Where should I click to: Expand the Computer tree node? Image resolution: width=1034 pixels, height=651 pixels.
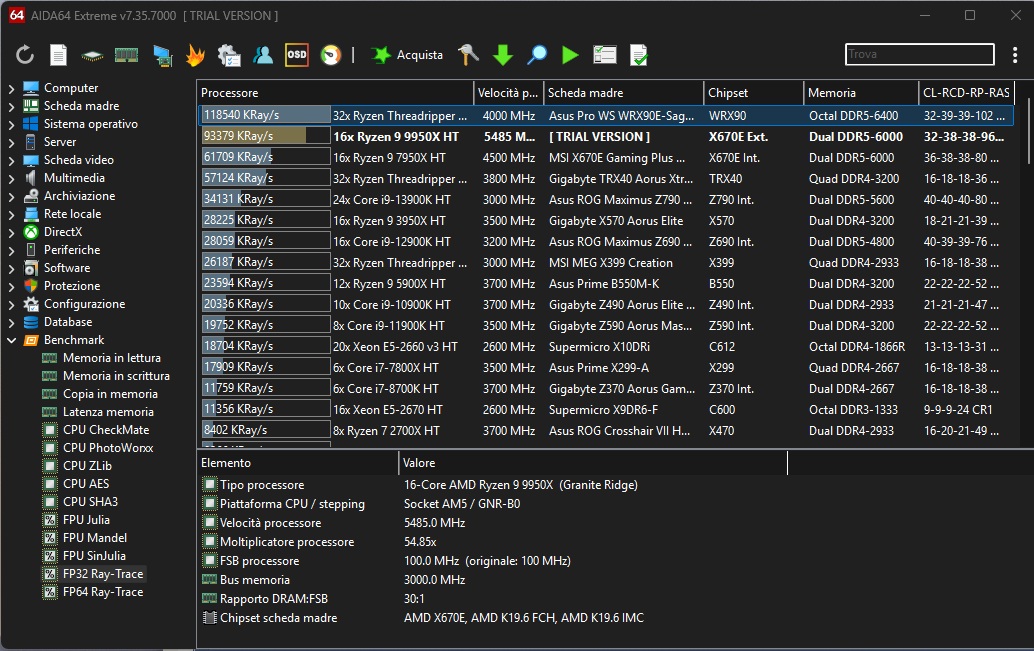point(11,88)
